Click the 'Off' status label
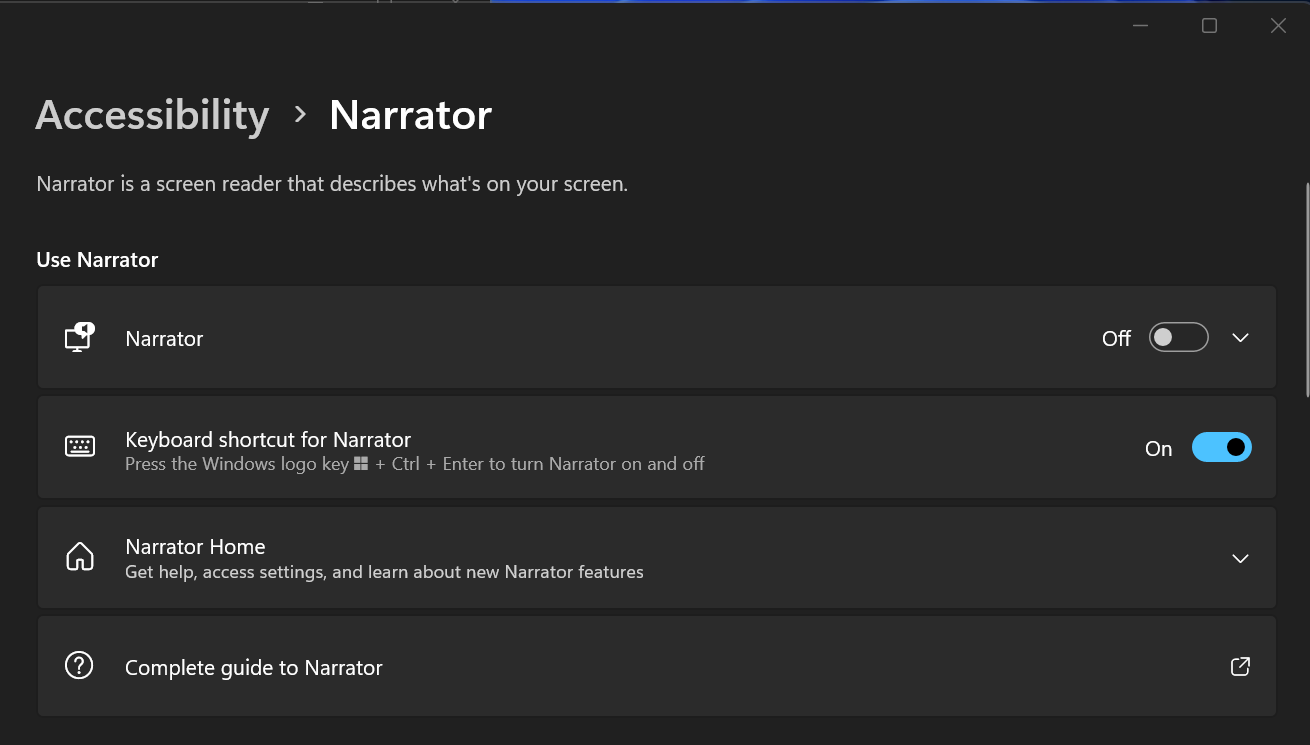 tap(1116, 339)
